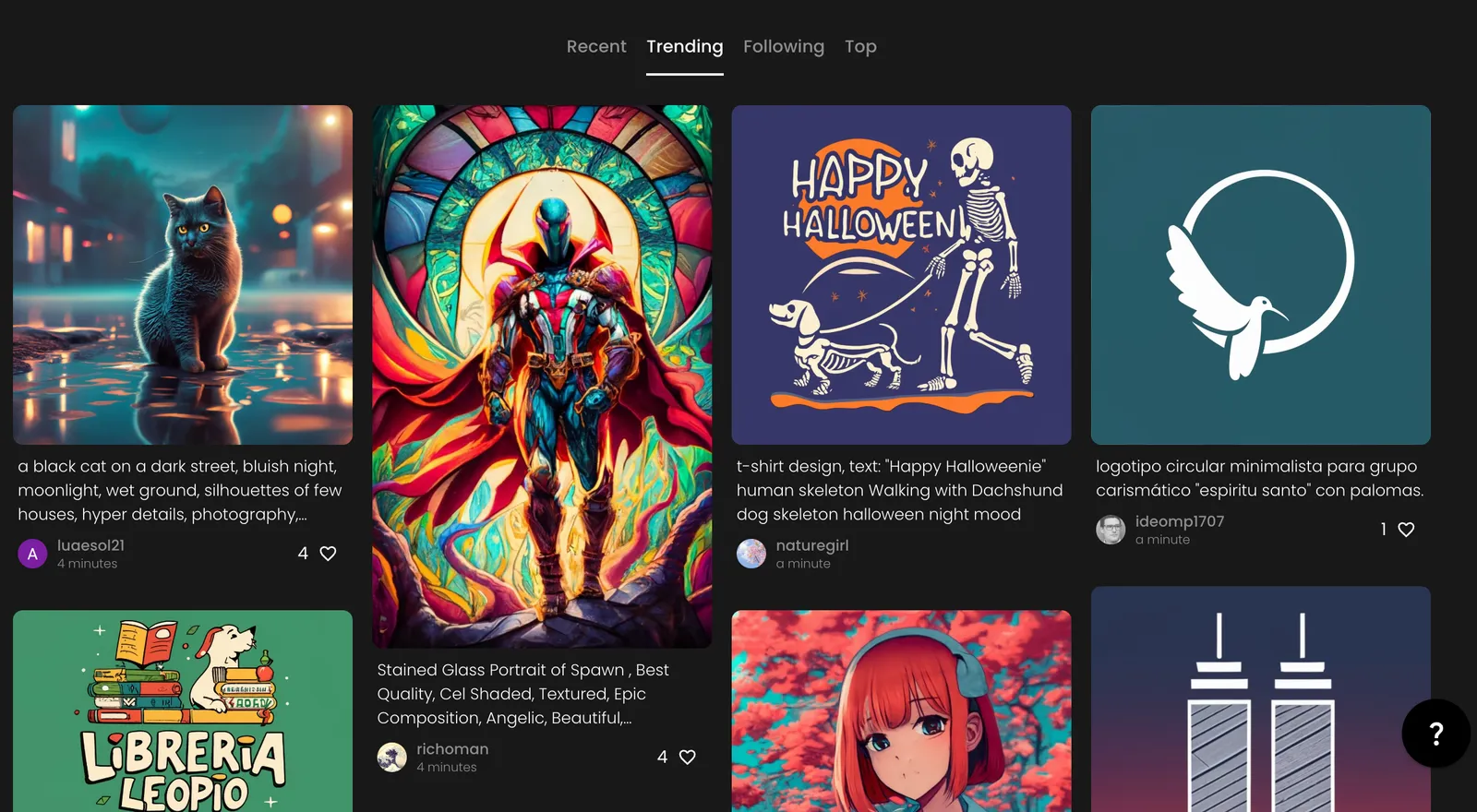
Task: Switch to the Recent tab
Action: [x=596, y=46]
